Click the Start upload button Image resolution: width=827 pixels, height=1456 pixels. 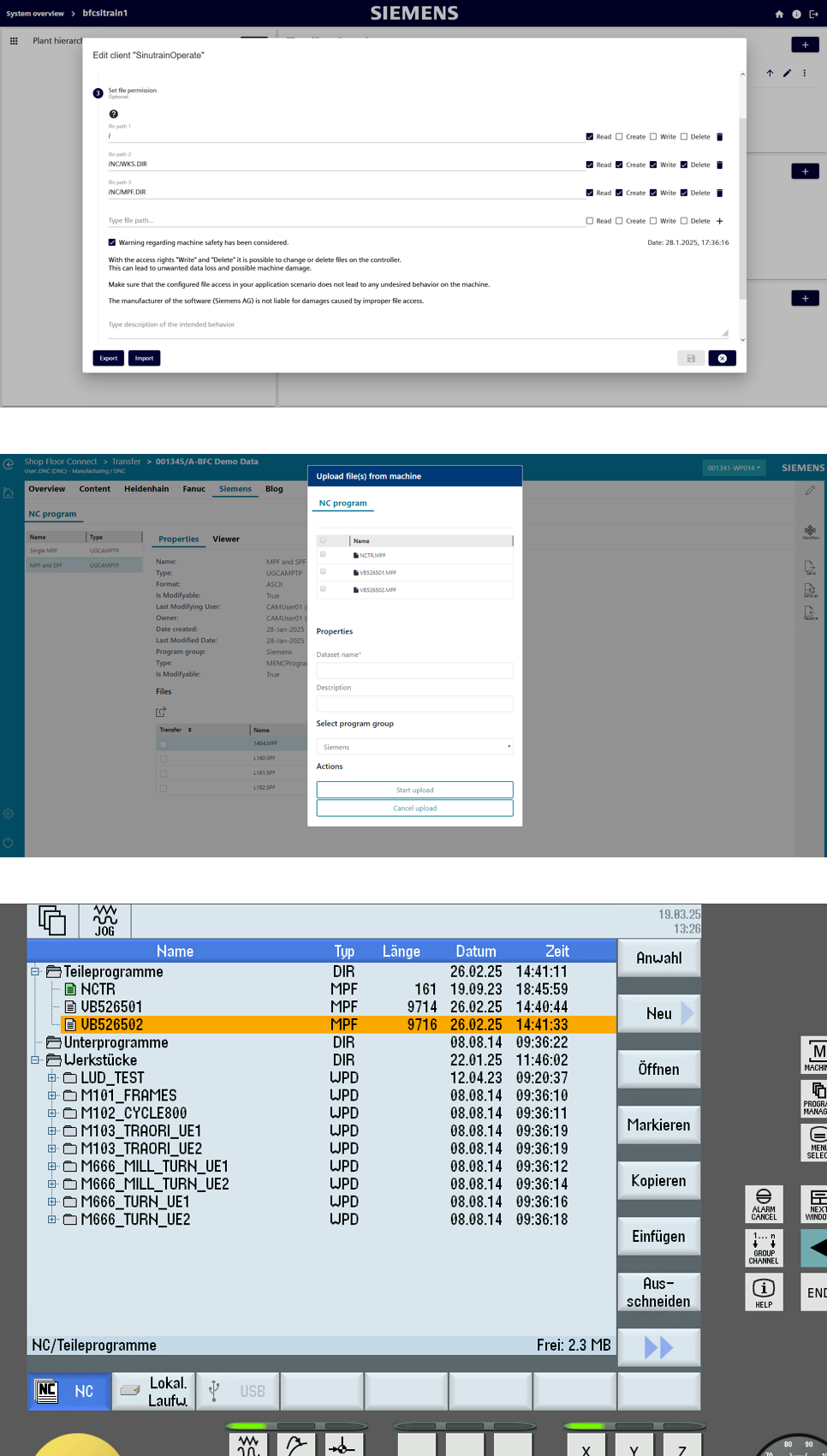414,790
